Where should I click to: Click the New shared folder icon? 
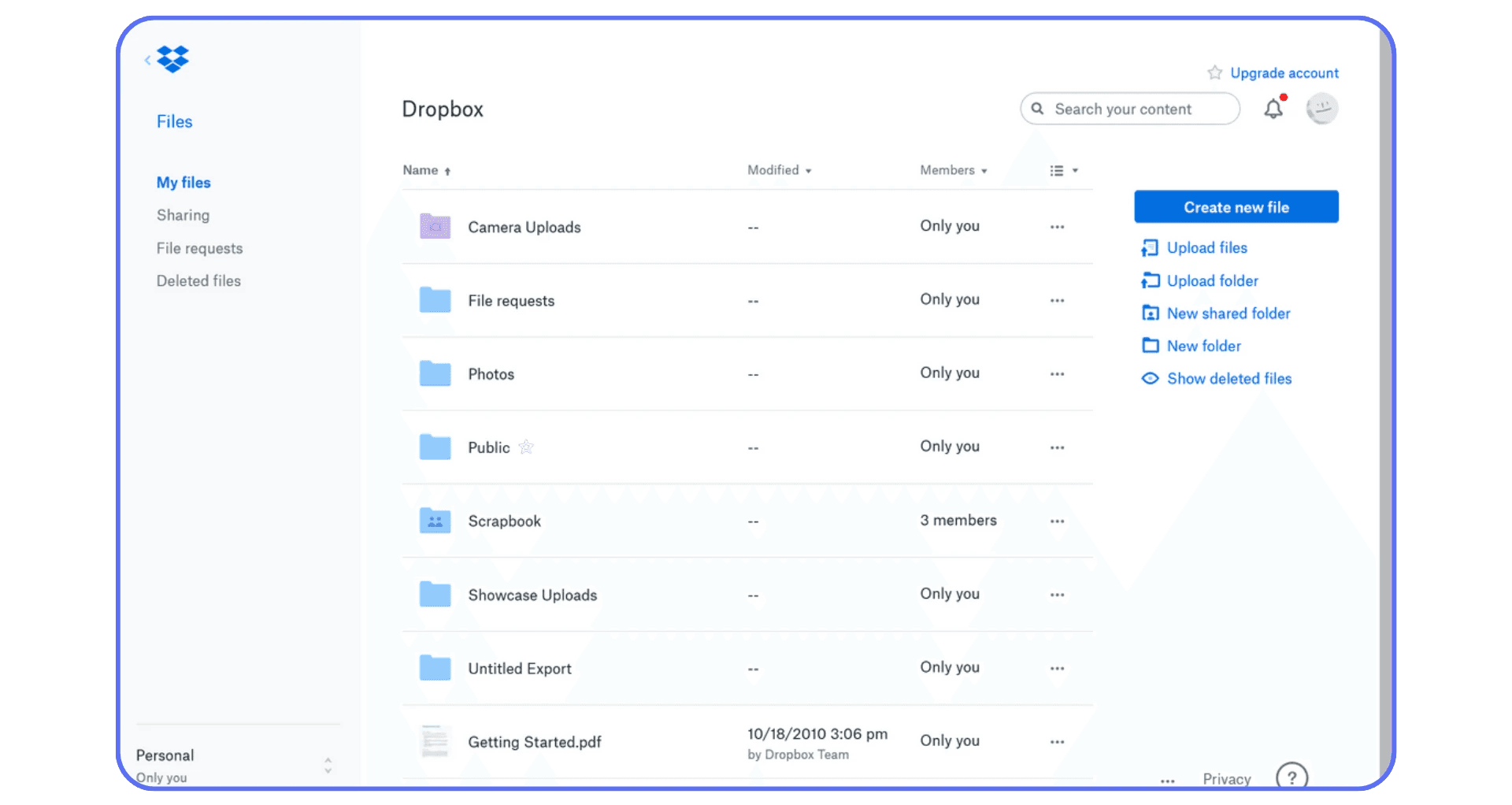point(1150,313)
